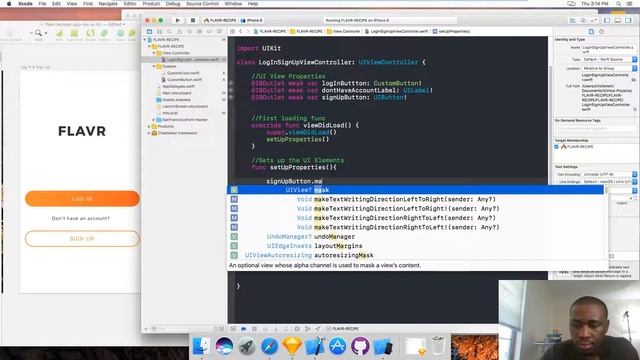Collapse the FLAVR-RECIPE project root

(145, 40)
